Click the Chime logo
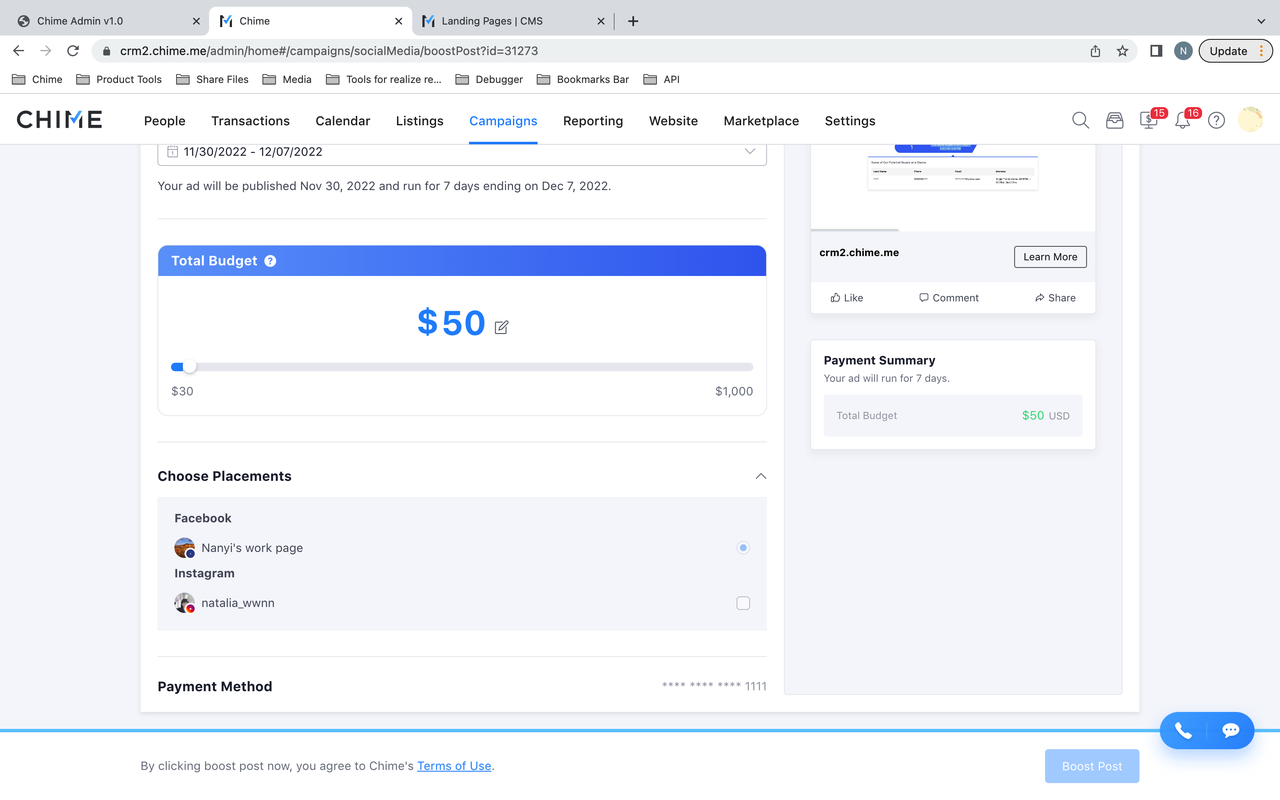The width and height of the screenshot is (1280, 800). click(59, 120)
